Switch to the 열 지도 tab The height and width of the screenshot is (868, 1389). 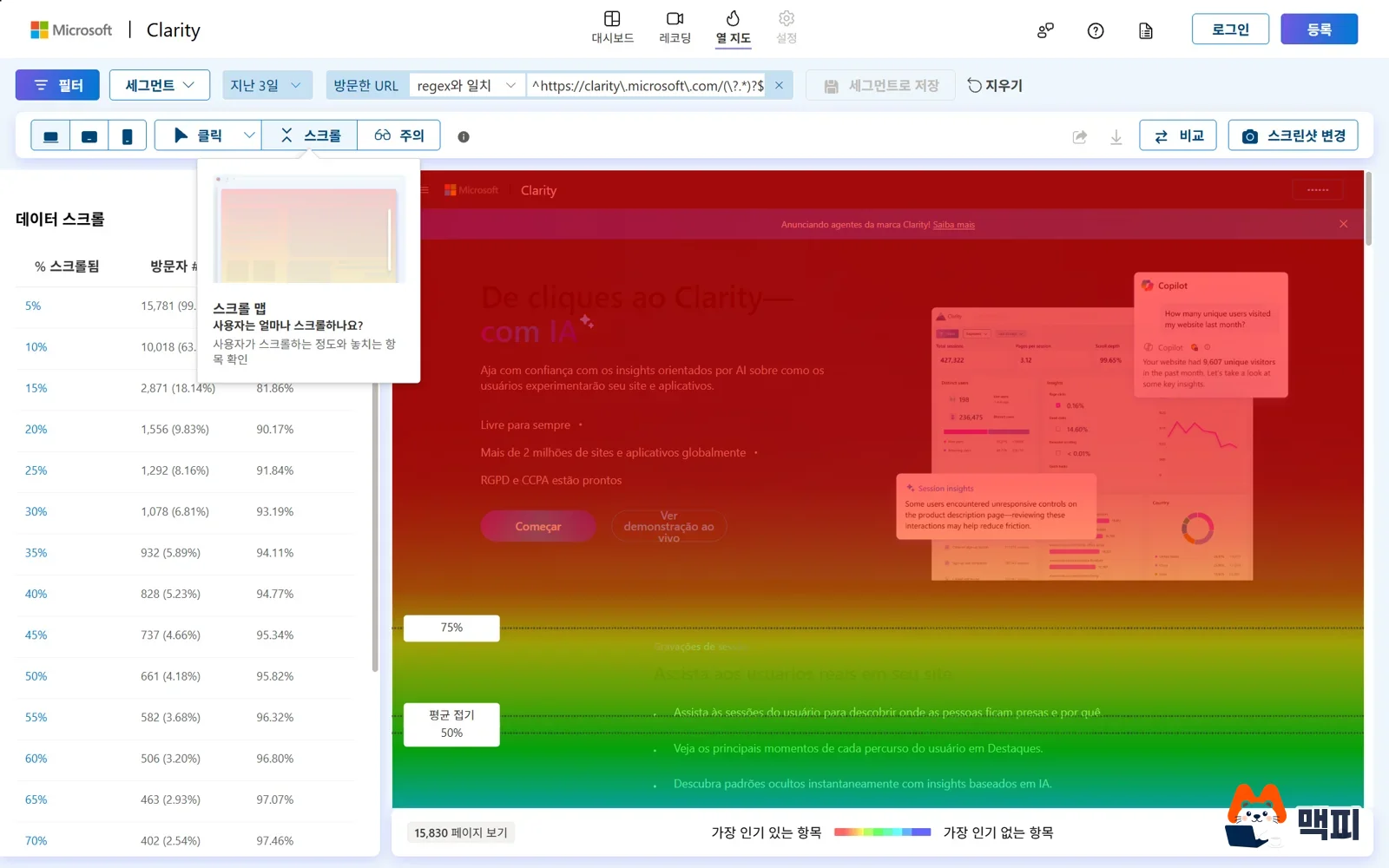733,28
